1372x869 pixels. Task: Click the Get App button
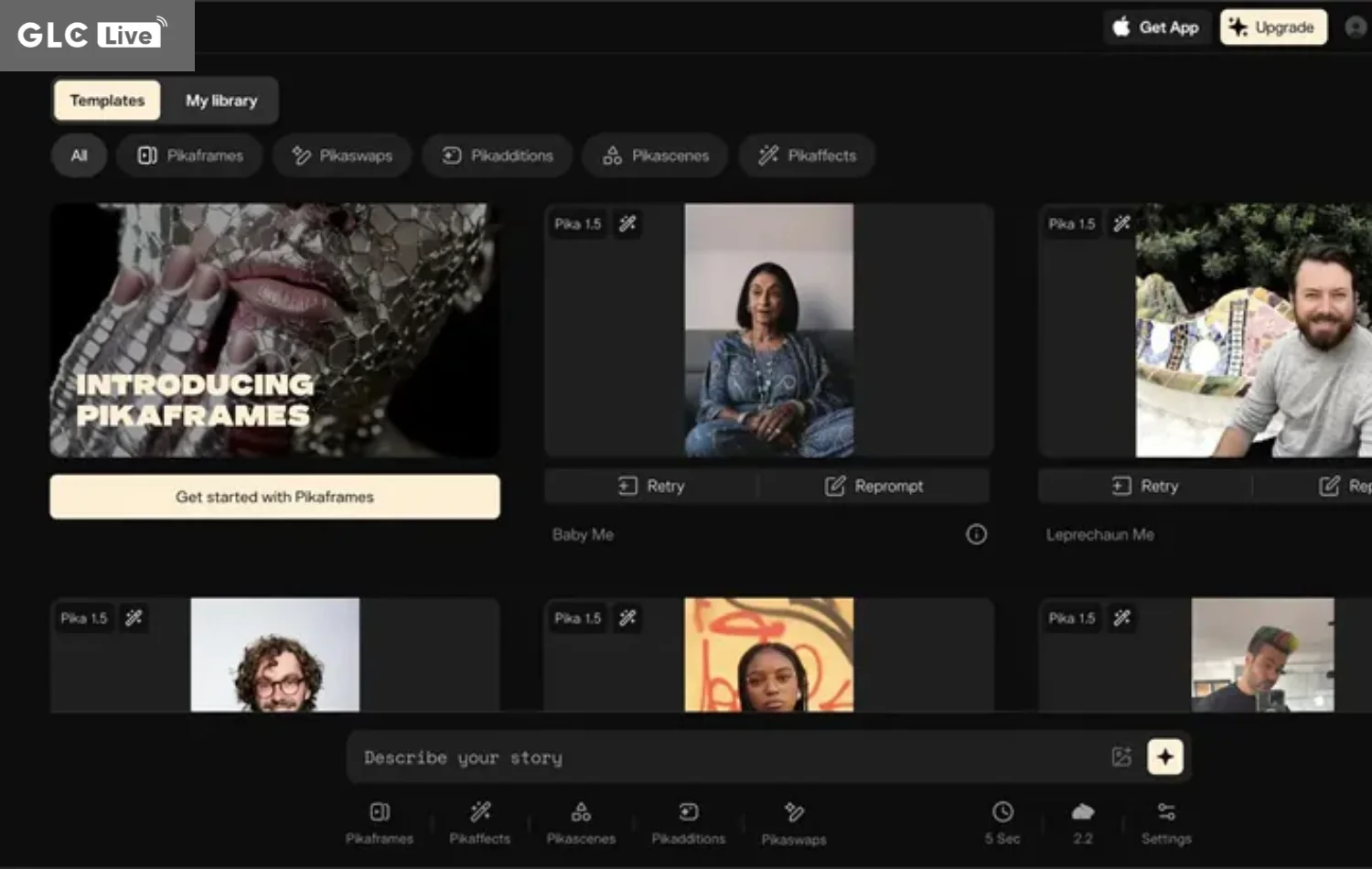[x=1156, y=27]
